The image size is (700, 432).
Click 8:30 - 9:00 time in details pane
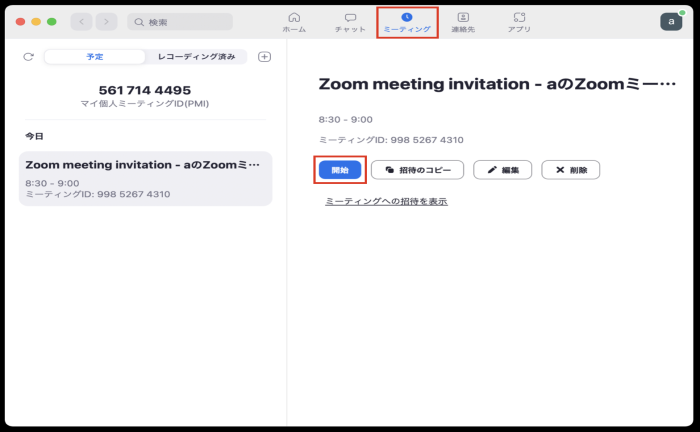346,120
